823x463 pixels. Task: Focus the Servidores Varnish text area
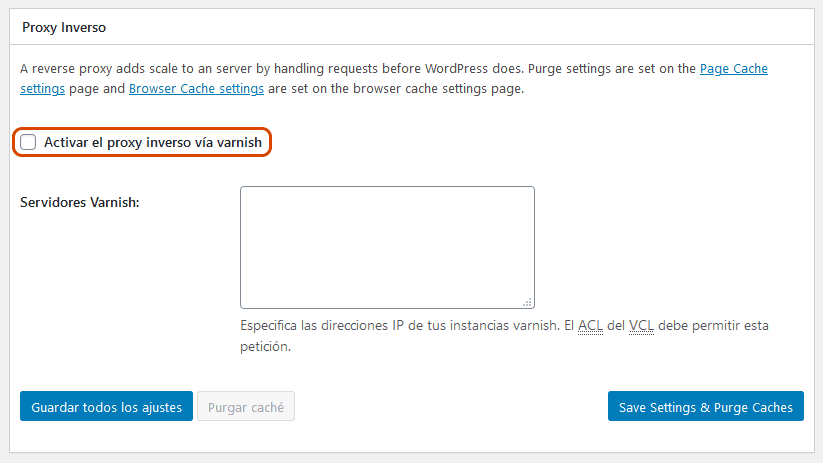coord(387,247)
